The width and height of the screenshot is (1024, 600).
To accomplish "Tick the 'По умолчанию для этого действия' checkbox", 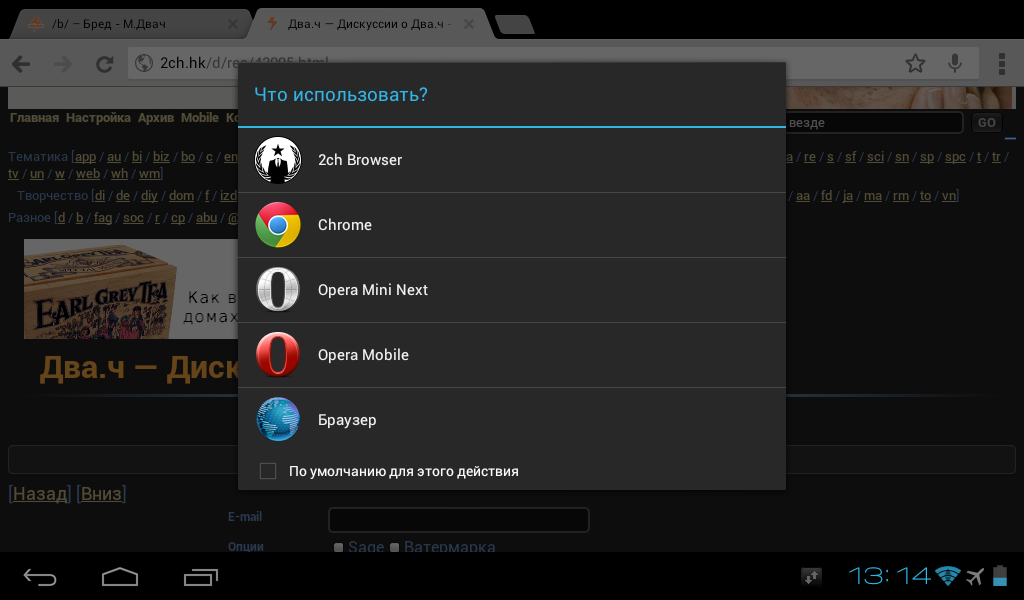I will coord(268,471).
